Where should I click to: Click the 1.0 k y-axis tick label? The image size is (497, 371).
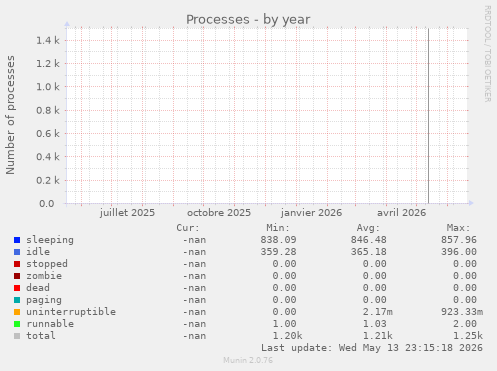[48, 87]
